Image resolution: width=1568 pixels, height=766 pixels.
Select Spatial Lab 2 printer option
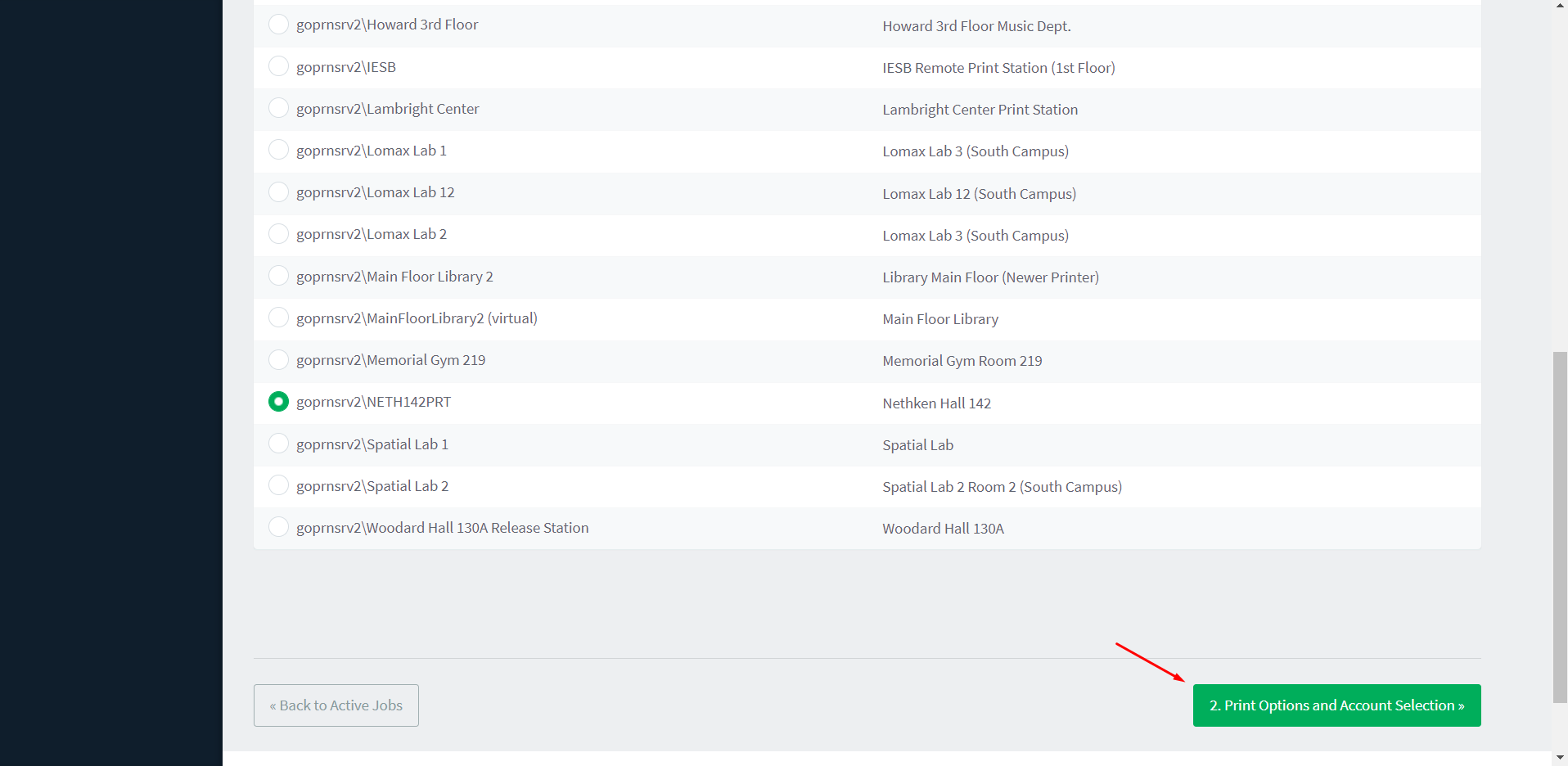click(278, 485)
